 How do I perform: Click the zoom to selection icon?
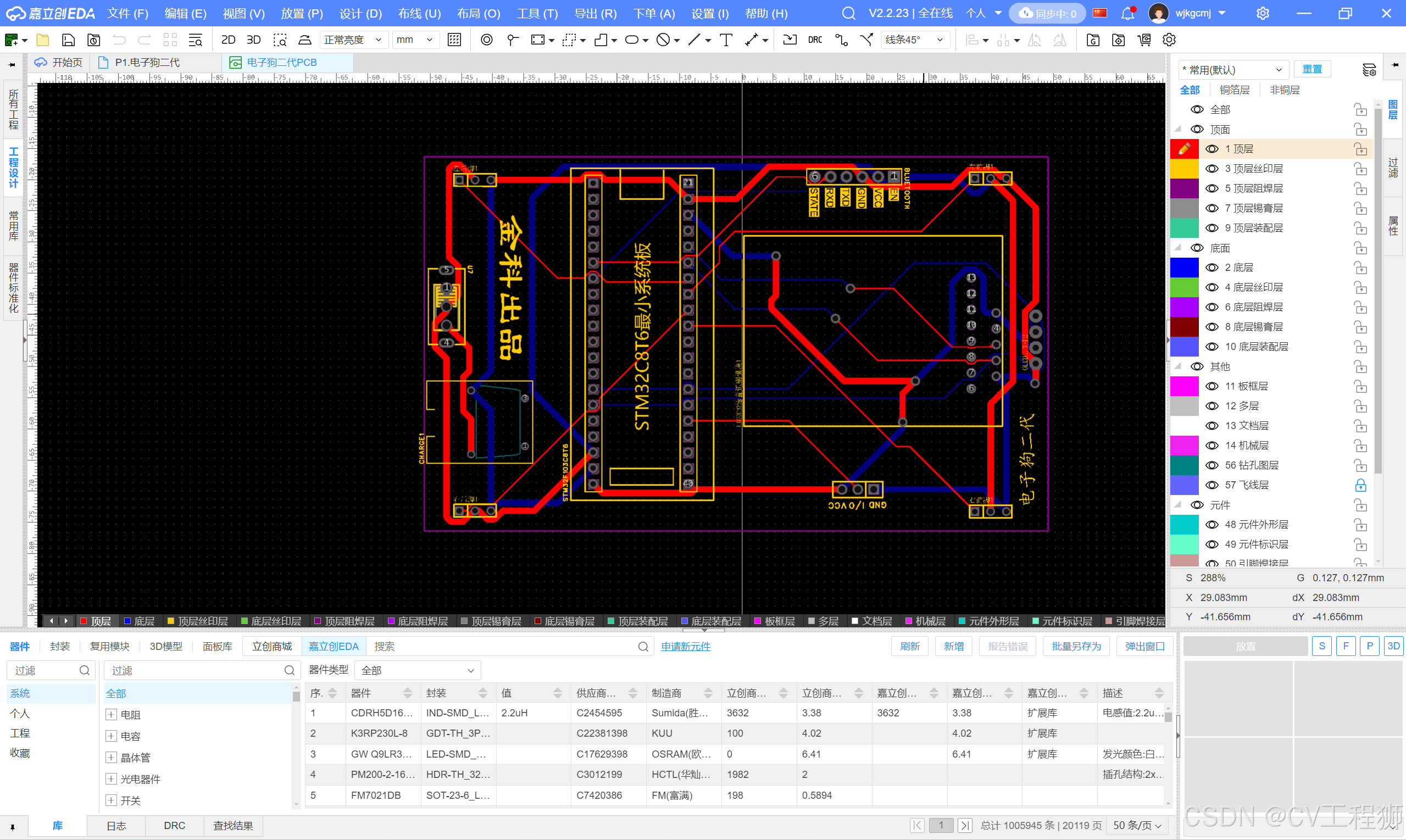pos(280,40)
